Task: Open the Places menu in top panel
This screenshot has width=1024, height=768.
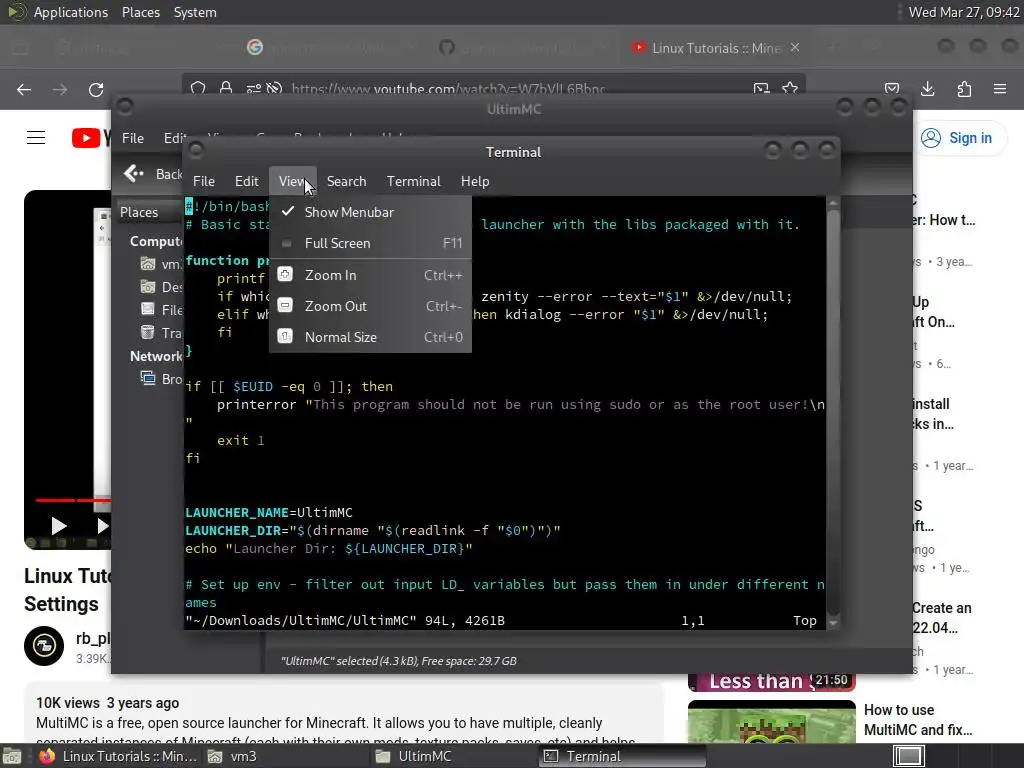Action: 140,12
